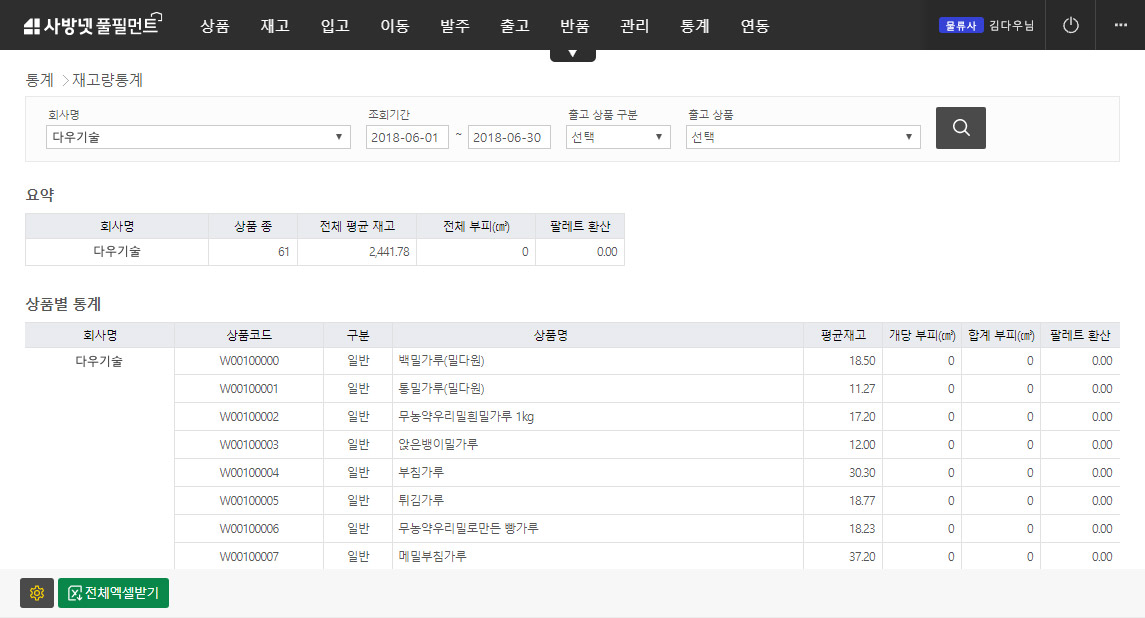The height and width of the screenshot is (618, 1145).
Task: Expand the top menu arrow handle
Action: click(572, 54)
